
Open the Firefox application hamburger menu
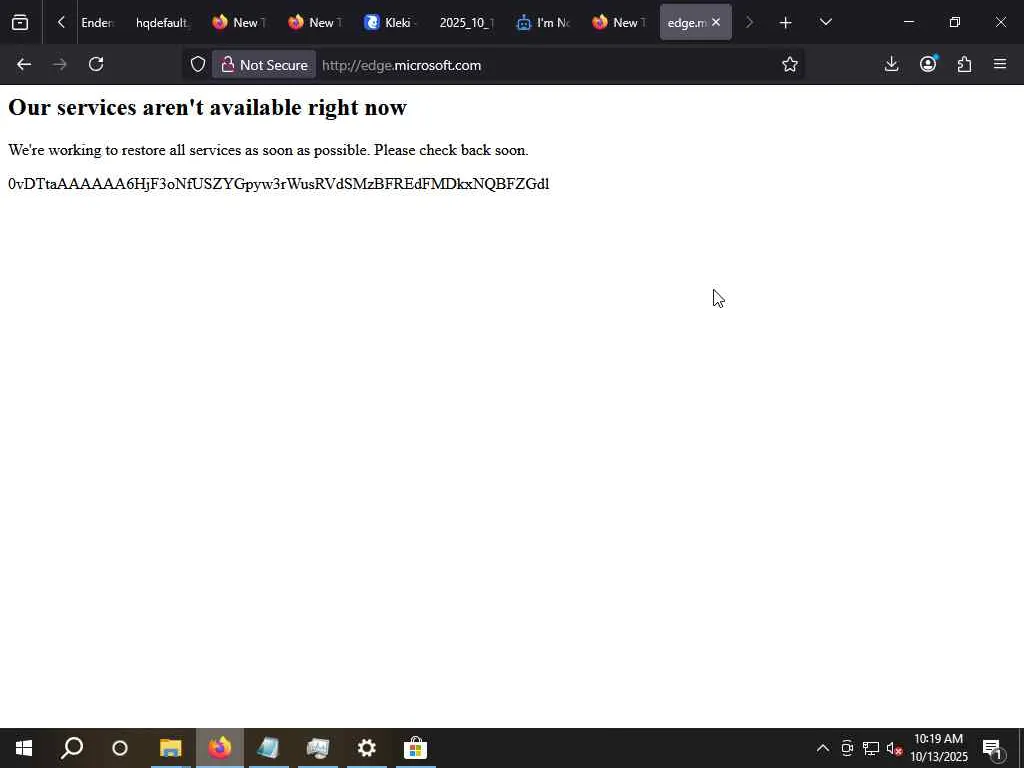coord(1000,65)
